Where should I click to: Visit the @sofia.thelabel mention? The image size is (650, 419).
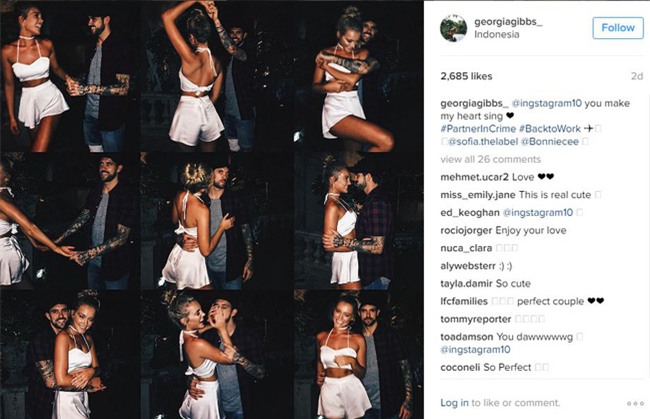(x=483, y=142)
